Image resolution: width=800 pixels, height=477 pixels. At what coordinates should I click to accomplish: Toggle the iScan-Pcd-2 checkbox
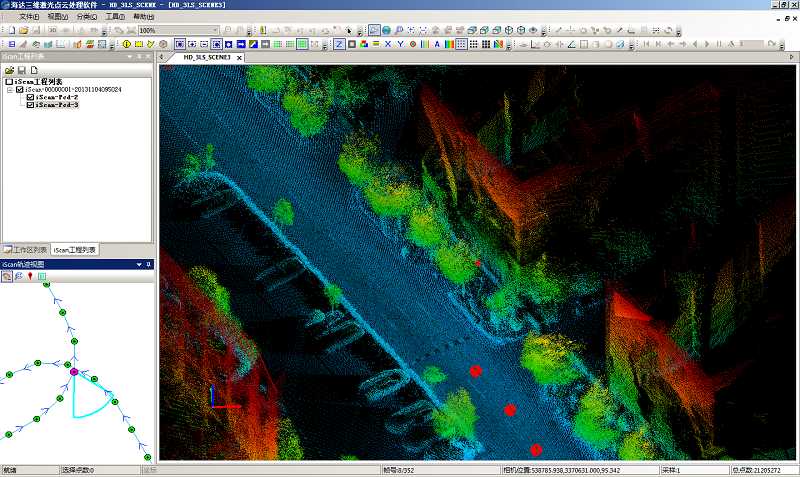(30, 97)
